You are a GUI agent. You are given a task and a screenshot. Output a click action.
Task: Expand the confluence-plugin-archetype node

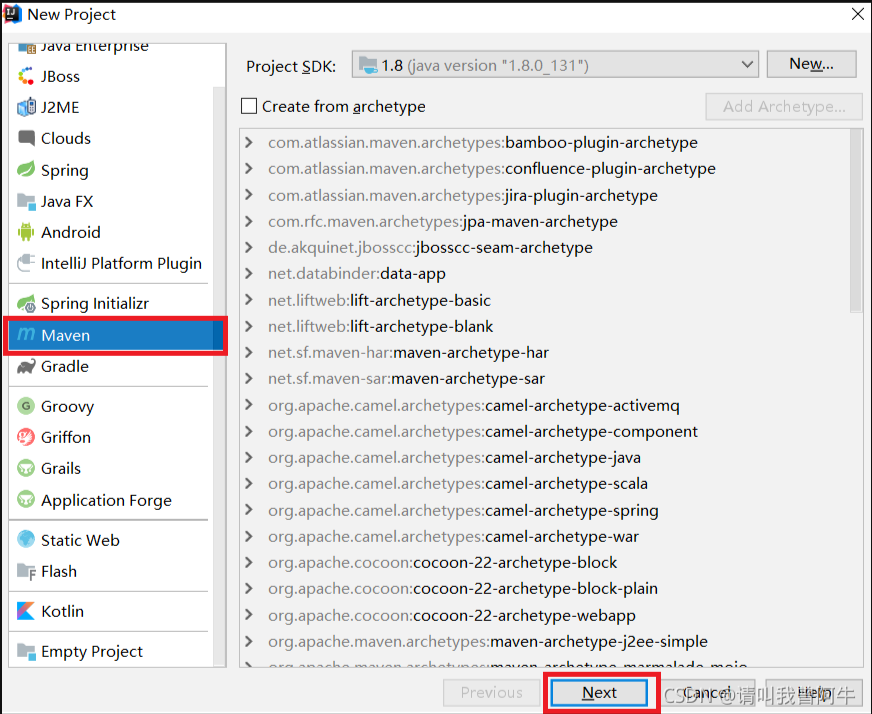tap(249, 168)
